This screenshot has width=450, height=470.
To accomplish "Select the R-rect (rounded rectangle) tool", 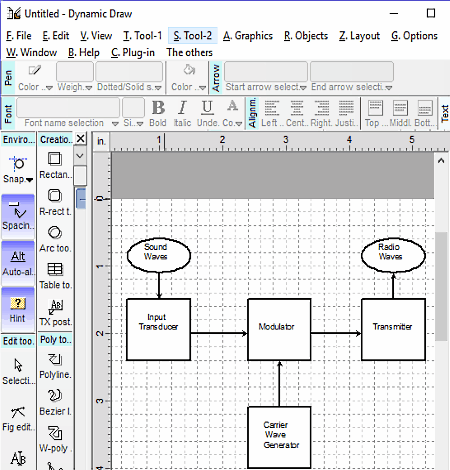I will [x=55, y=202].
